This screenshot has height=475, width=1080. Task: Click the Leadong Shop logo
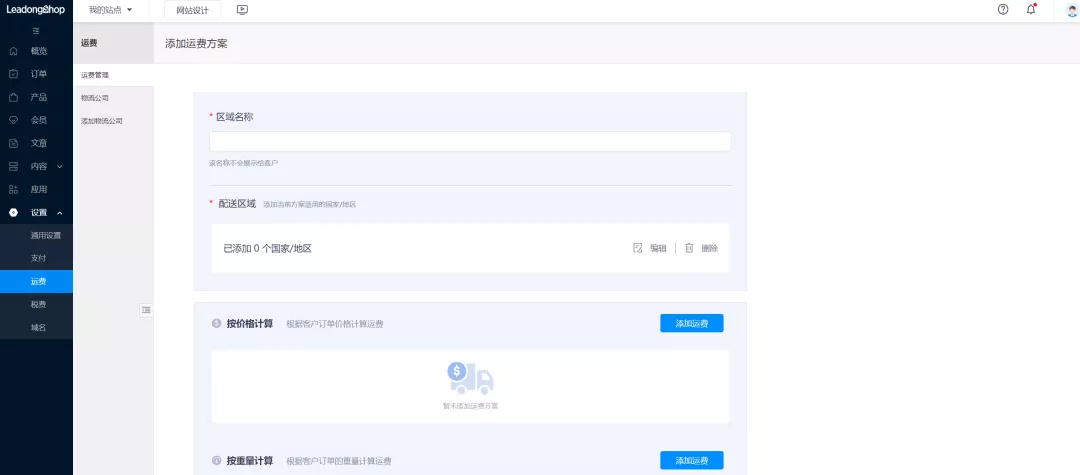pos(35,10)
